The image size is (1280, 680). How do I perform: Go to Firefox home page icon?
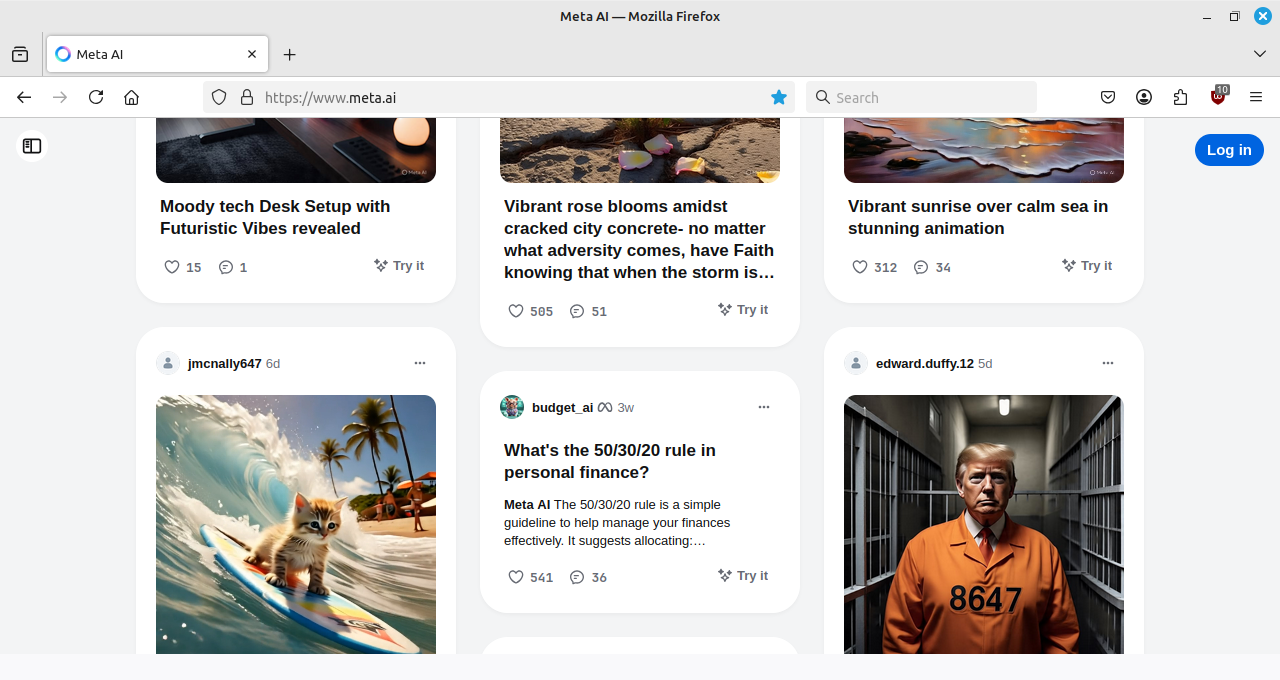click(x=131, y=97)
